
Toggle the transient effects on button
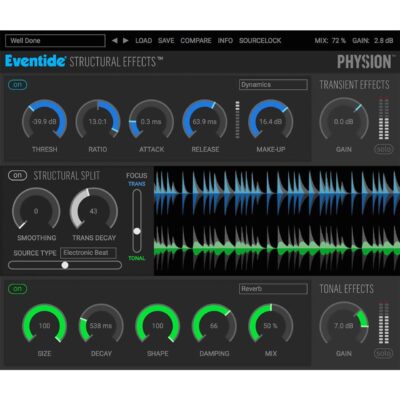(x=17, y=85)
